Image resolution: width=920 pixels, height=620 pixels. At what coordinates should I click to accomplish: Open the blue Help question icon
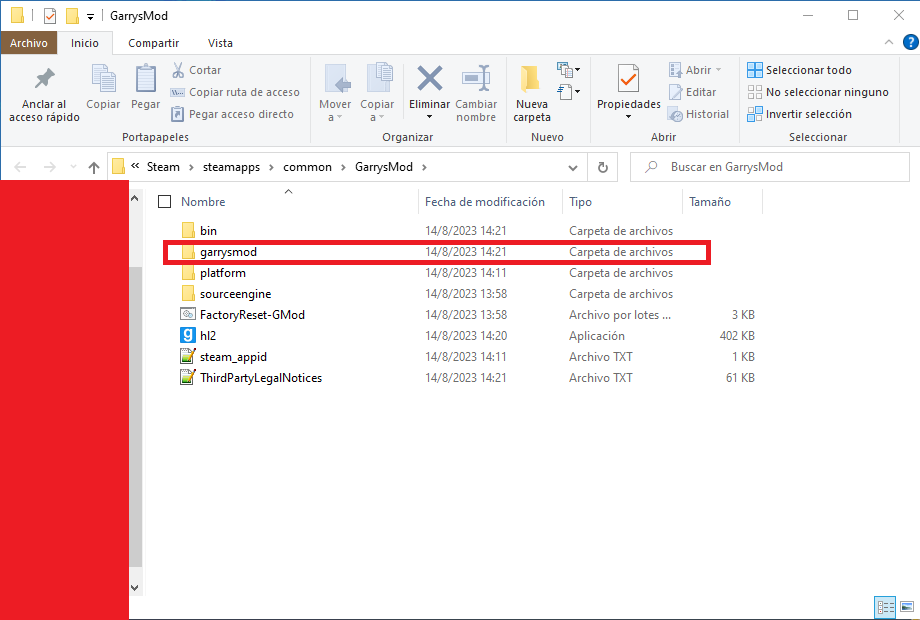910,42
